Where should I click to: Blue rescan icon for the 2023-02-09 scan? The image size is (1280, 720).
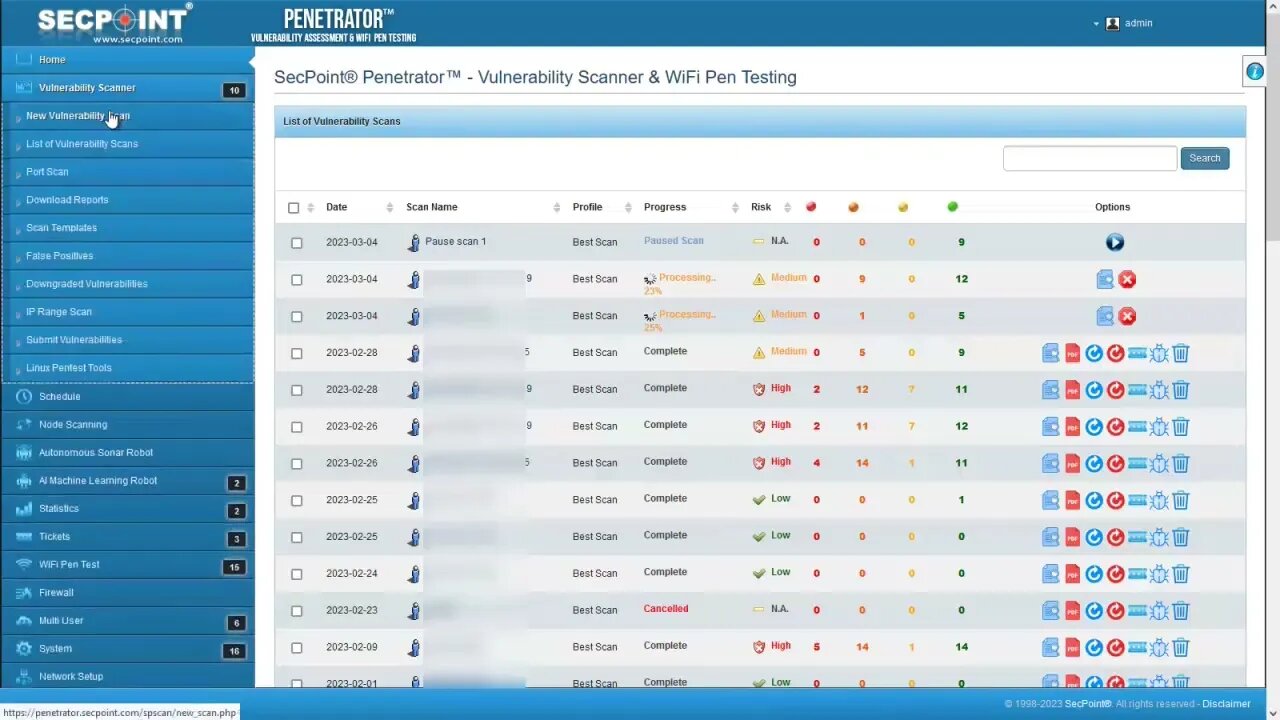(x=1094, y=648)
